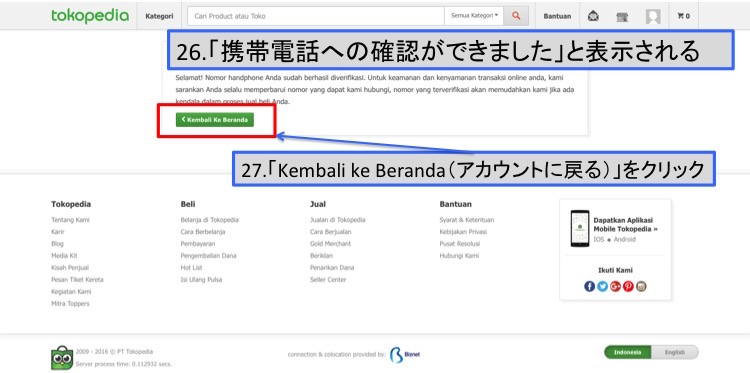Viewport: 750px width, 373px height.
Task: Open Cara Berbelanja link
Action: pos(203,232)
